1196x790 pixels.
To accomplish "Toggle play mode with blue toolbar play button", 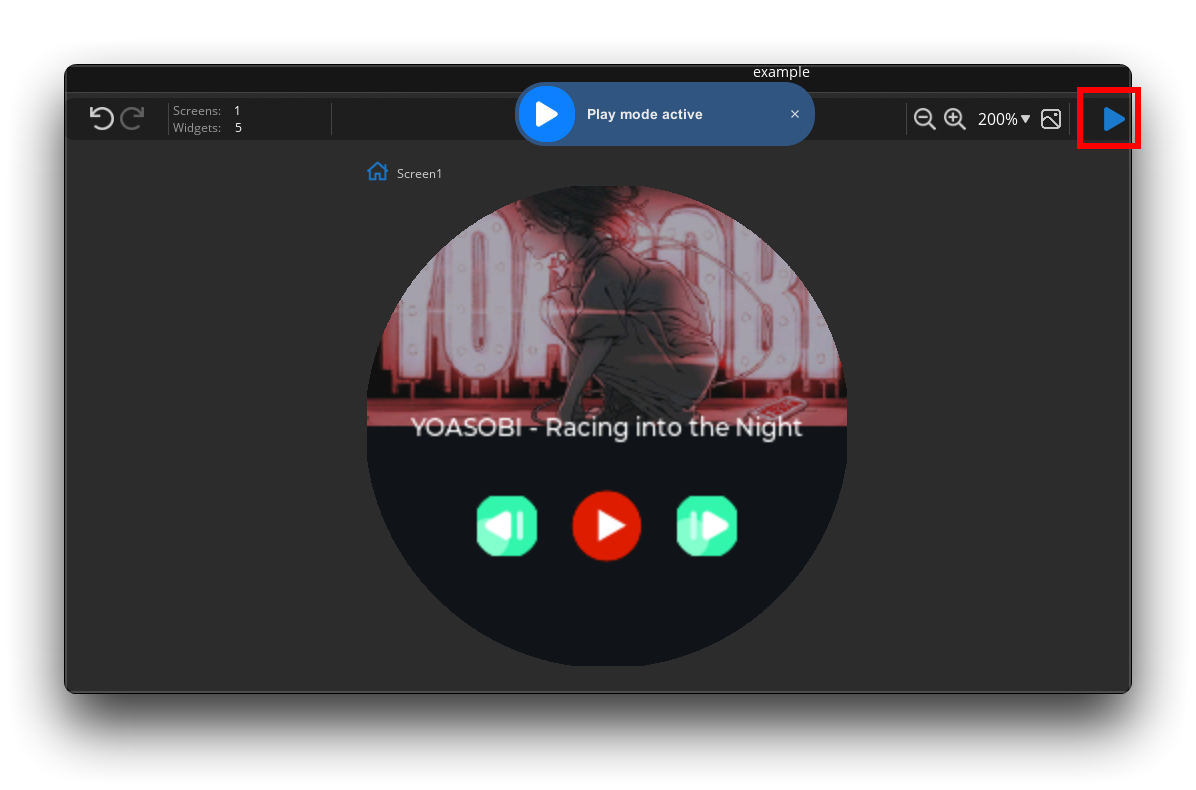I will click(x=1113, y=119).
